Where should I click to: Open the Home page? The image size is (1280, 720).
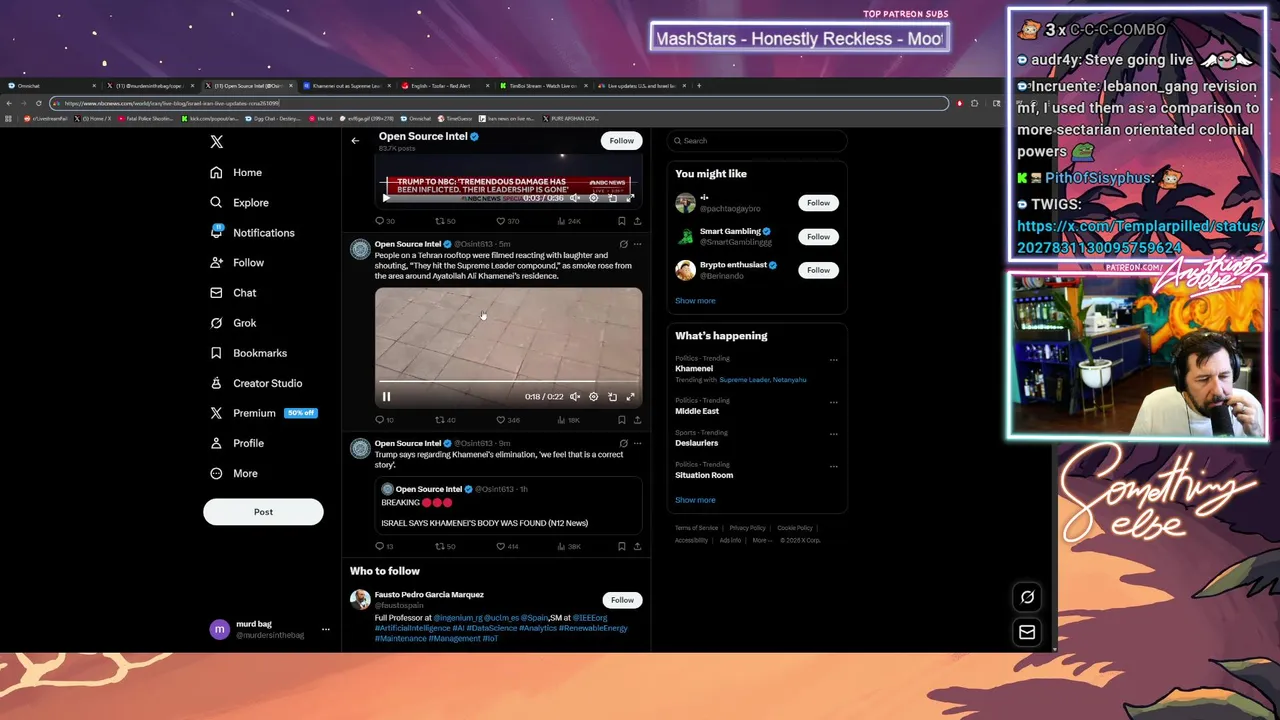tap(236, 172)
